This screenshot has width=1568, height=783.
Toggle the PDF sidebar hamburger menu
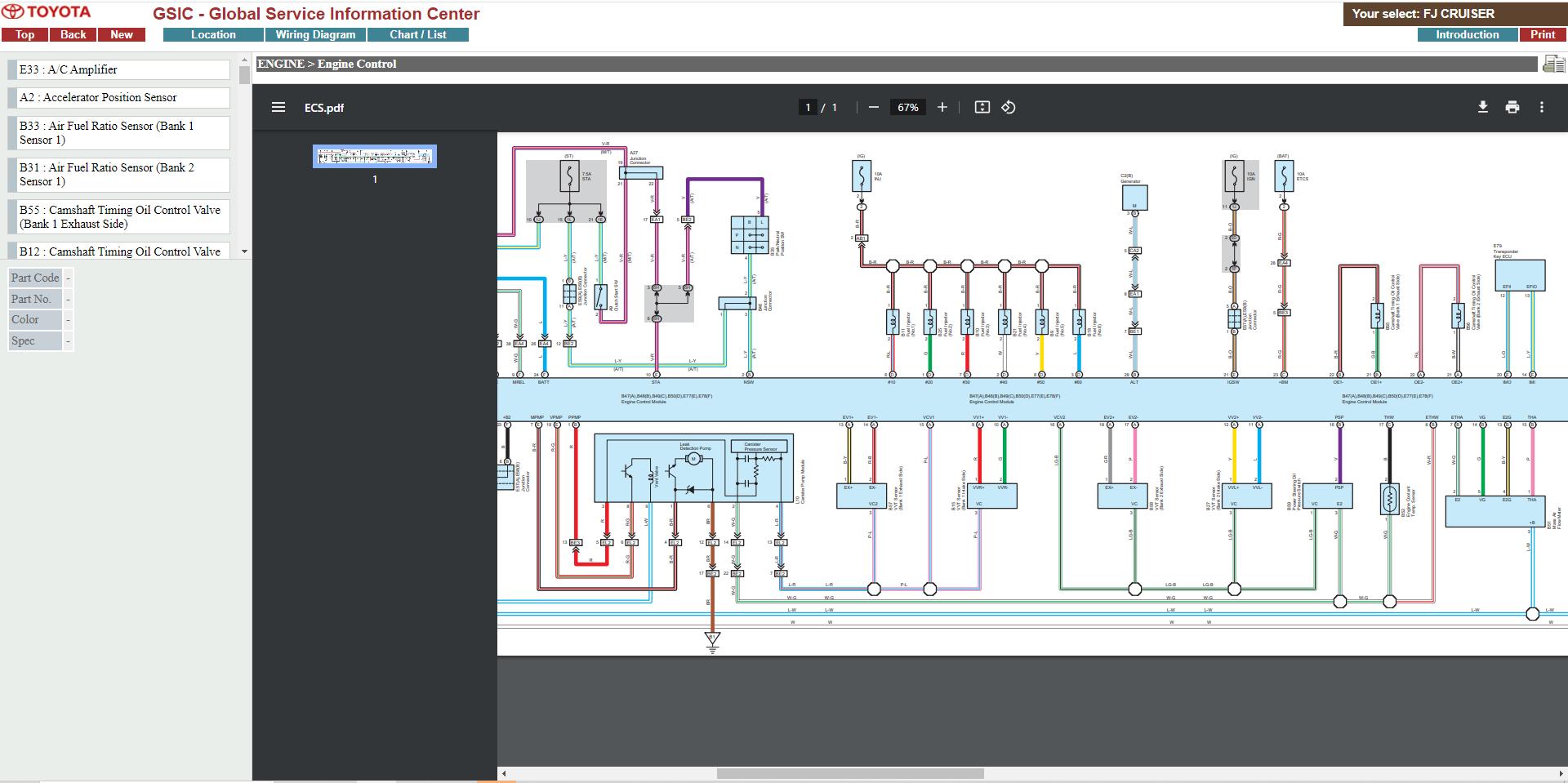pyautogui.click(x=278, y=107)
